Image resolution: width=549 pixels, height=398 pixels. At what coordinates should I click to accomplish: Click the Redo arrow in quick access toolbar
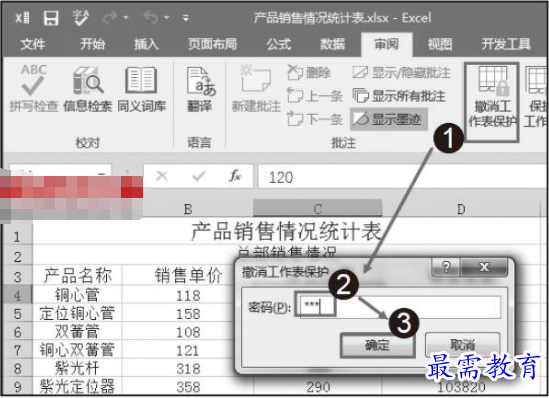click(110, 18)
